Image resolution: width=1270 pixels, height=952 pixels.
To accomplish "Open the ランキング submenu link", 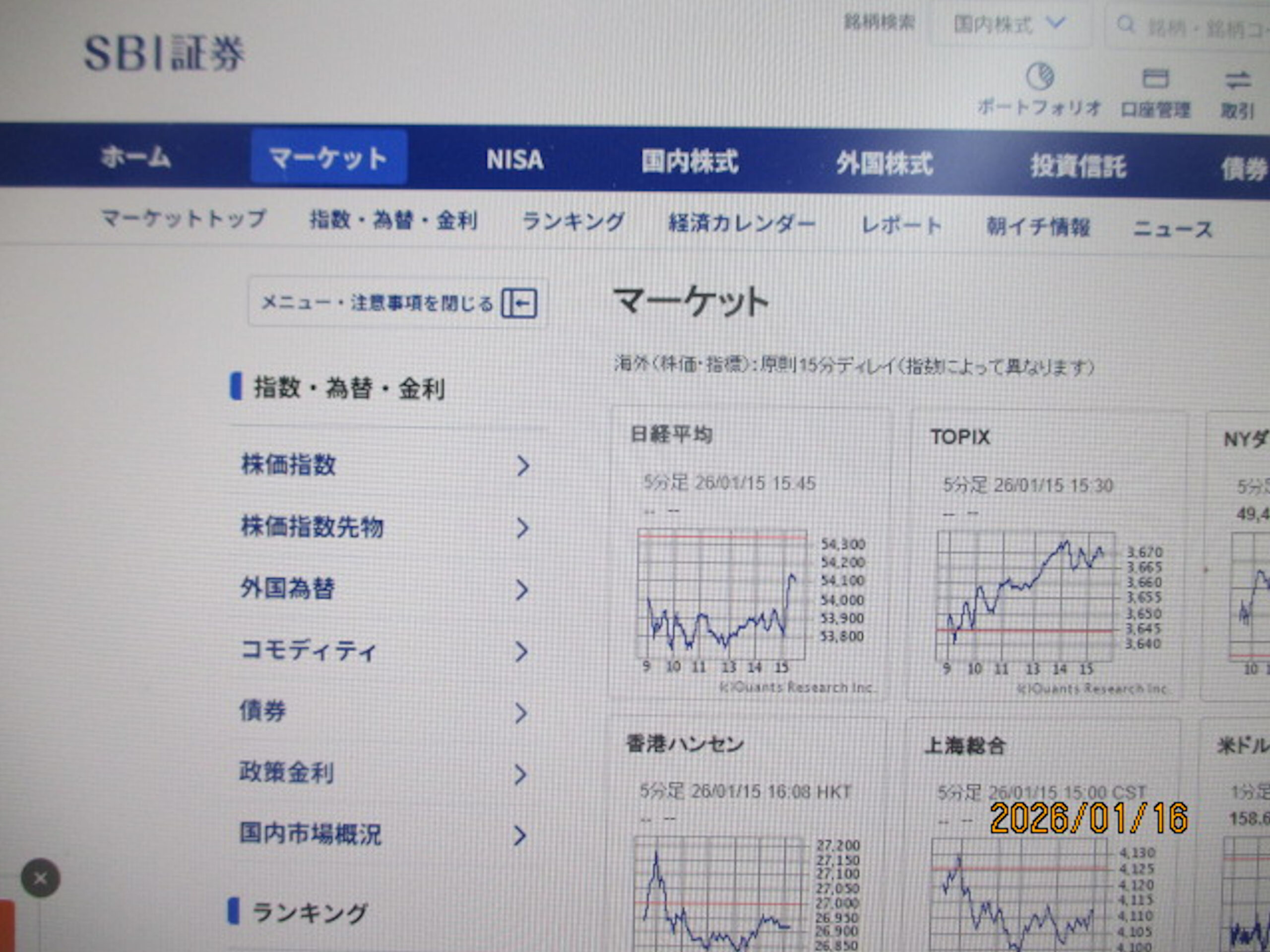I will 573,222.
